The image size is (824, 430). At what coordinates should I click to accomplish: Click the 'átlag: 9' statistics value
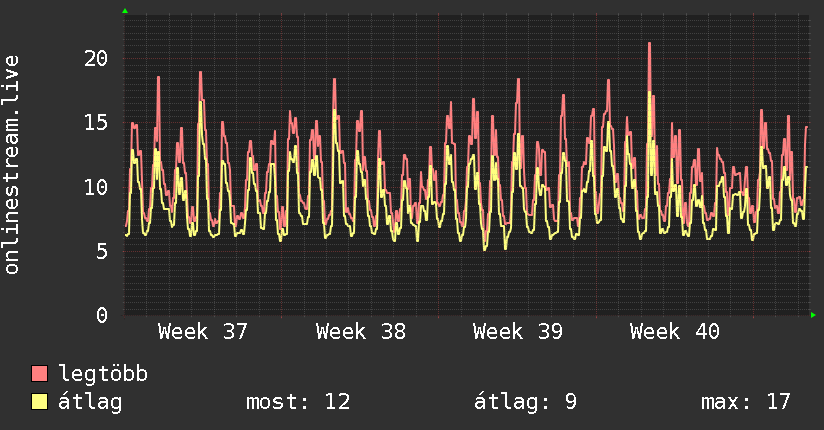(x=525, y=402)
